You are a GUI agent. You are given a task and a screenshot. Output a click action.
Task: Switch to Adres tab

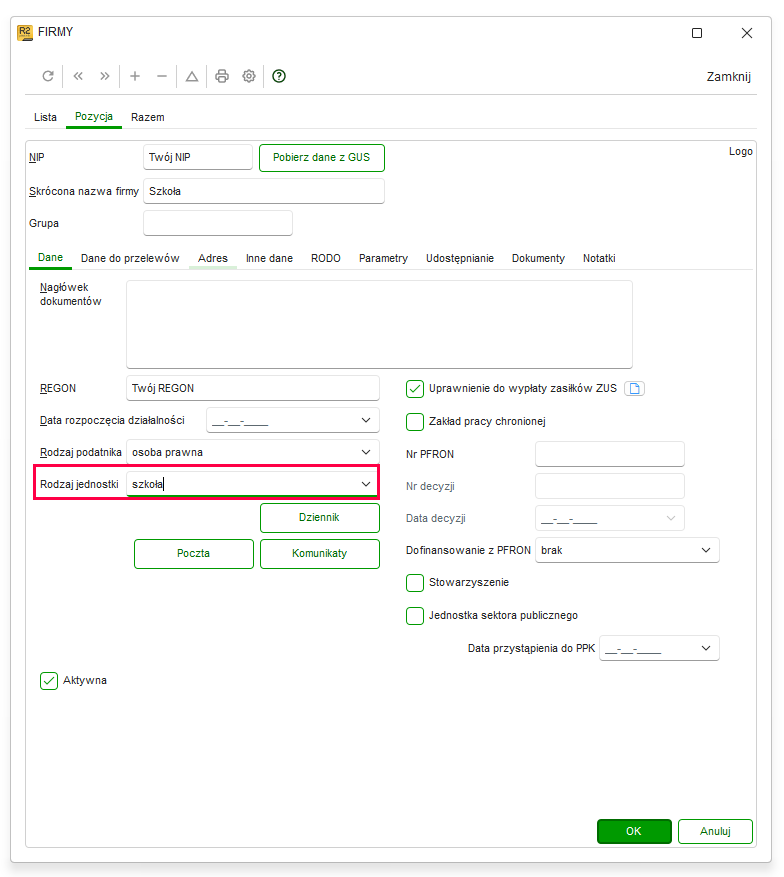213,258
